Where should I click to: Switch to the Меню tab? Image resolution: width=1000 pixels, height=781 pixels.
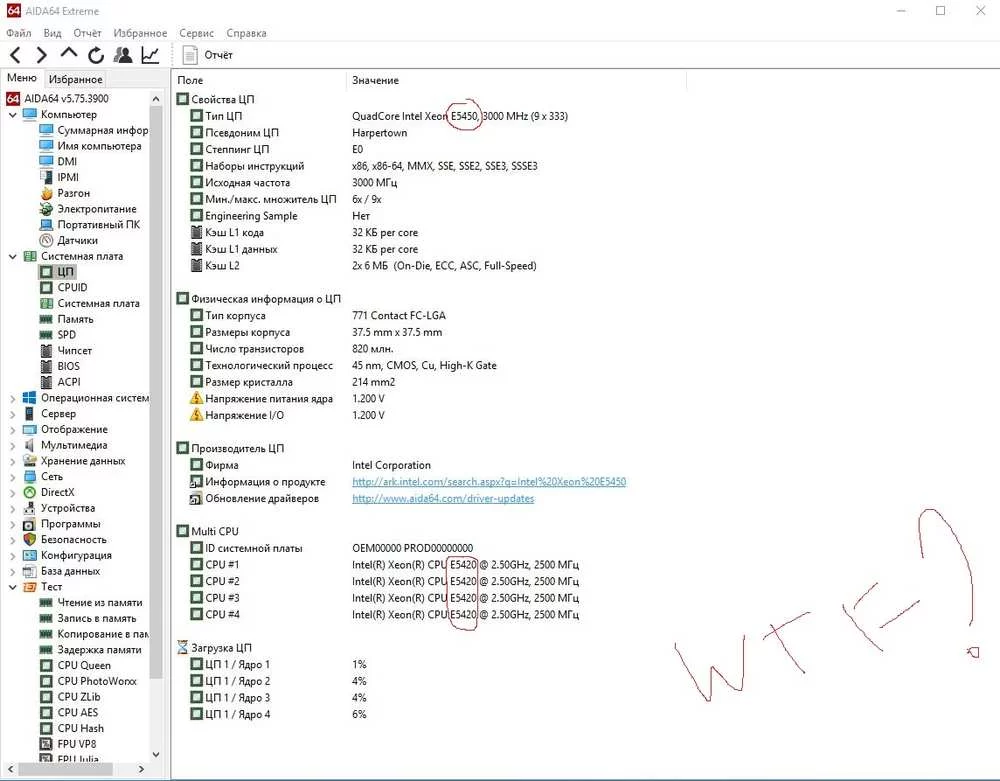point(22,78)
